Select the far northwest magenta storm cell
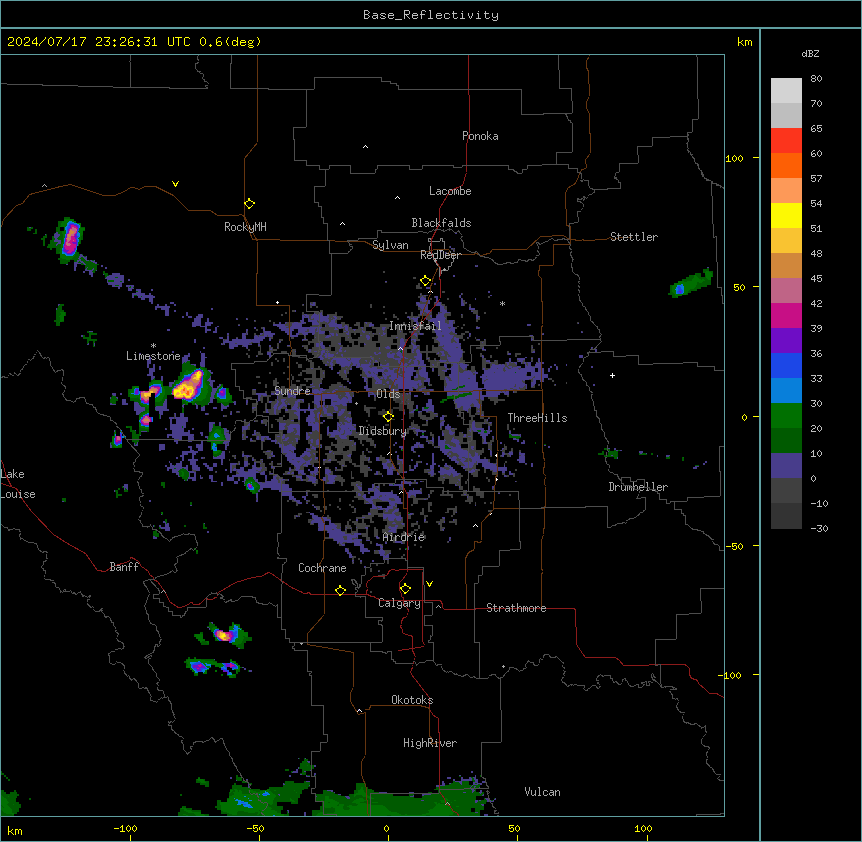This screenshot has width=862, height=842. [x=70, y=239]
